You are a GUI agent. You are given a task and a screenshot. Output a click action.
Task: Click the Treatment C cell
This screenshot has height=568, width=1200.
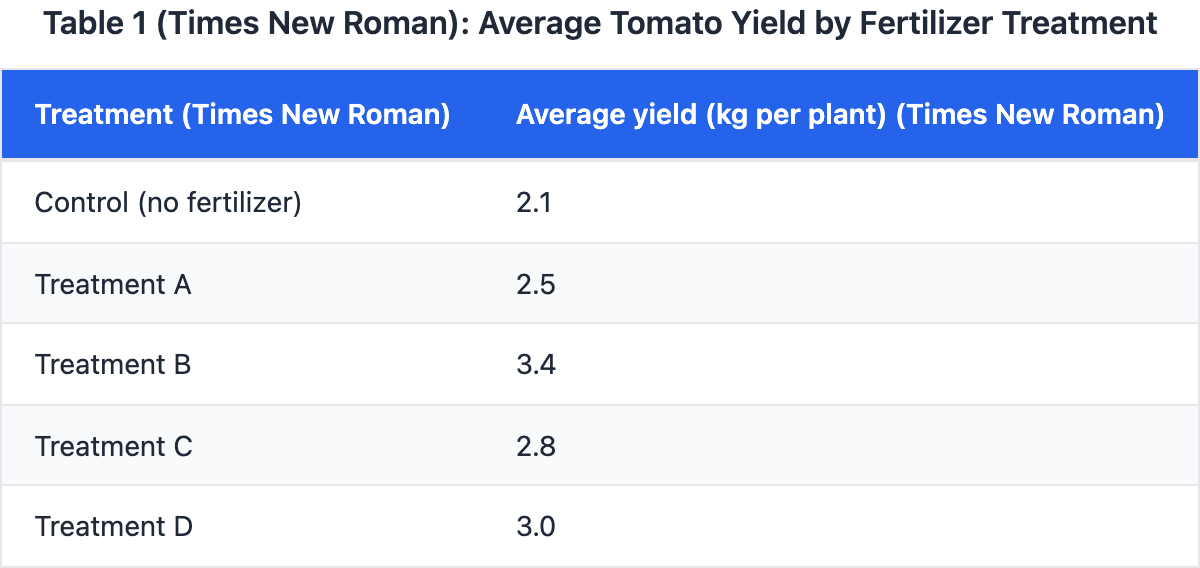pyautogui.click(x=113, y=446)
